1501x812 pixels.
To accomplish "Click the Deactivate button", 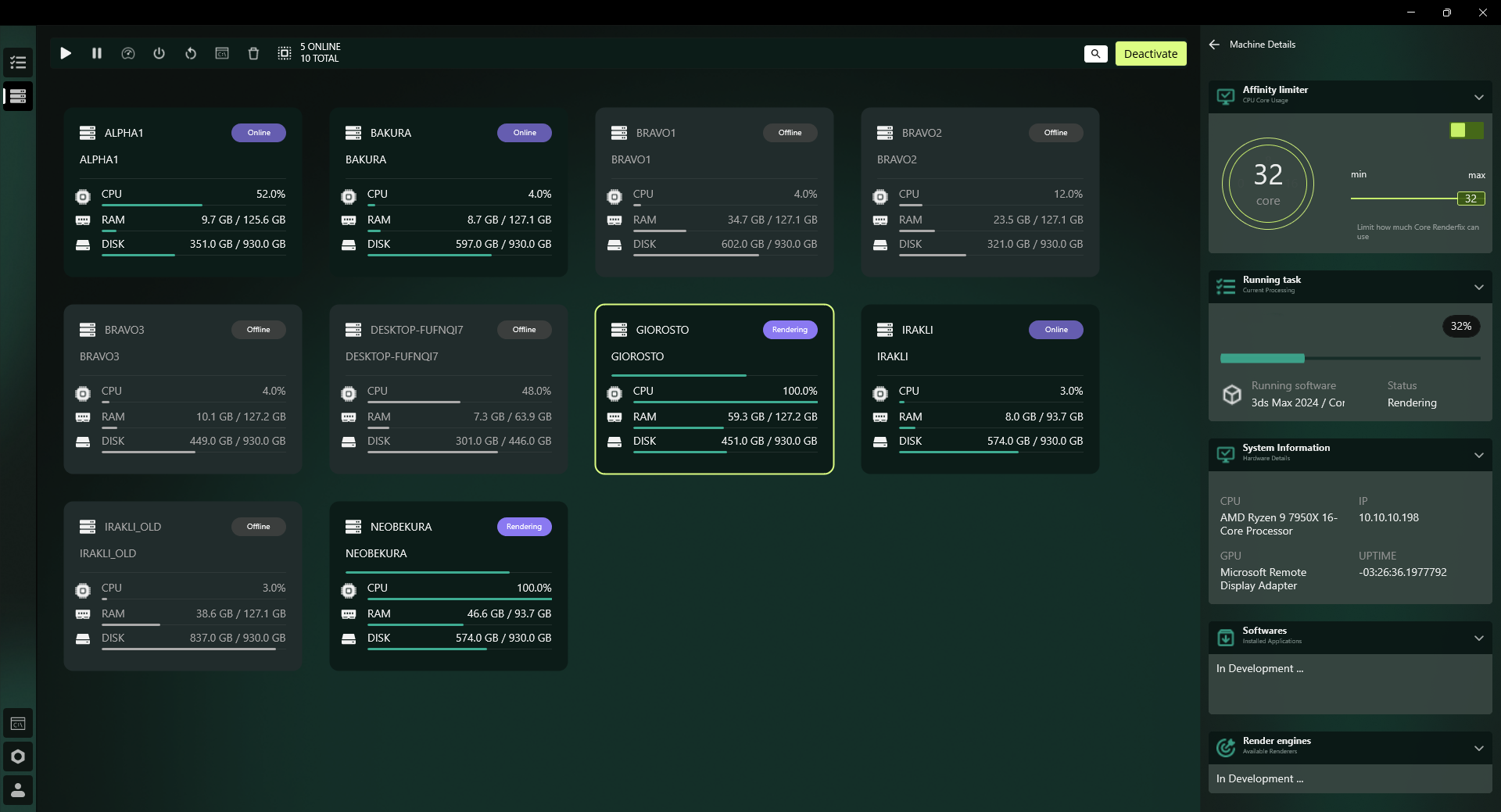I will coord(1150,54).
